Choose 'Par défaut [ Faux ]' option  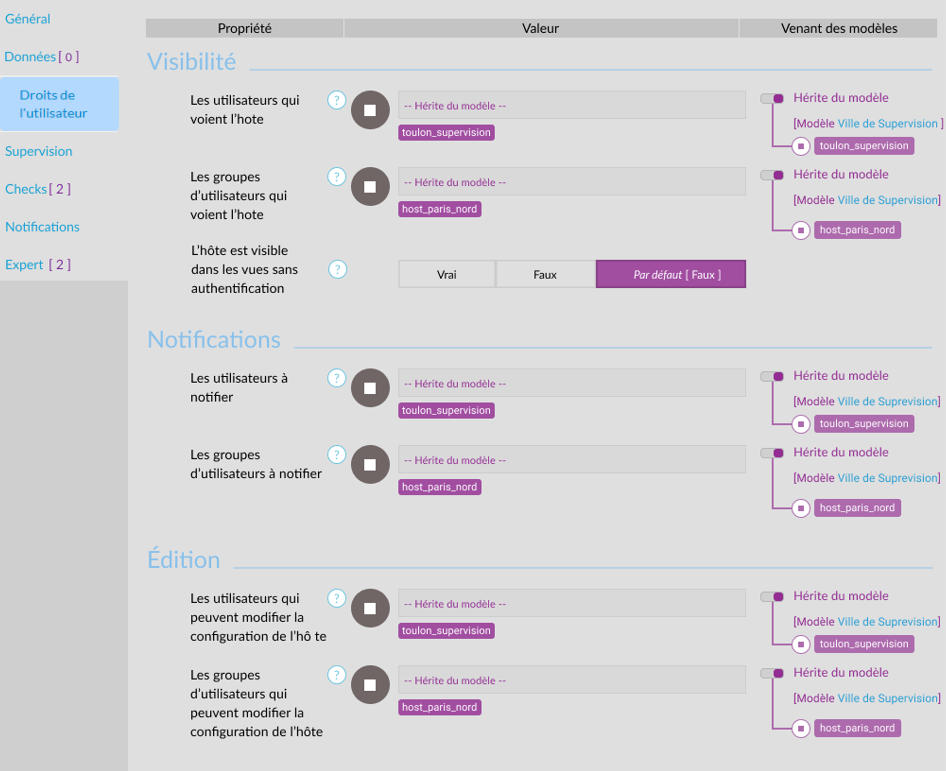click(671, 274)
